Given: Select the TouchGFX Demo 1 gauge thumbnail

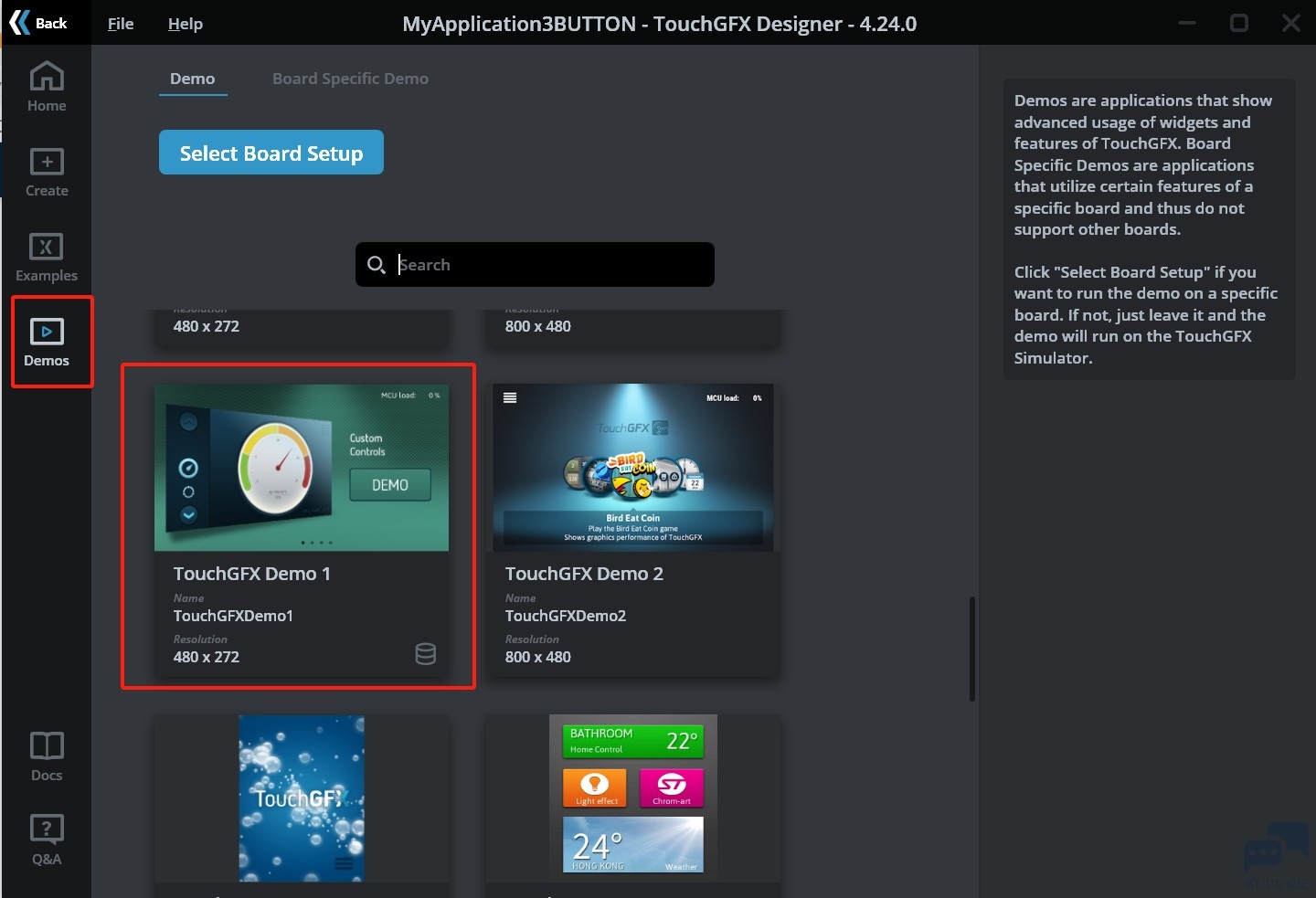Looking at the screenshot, I should [302, 468].
